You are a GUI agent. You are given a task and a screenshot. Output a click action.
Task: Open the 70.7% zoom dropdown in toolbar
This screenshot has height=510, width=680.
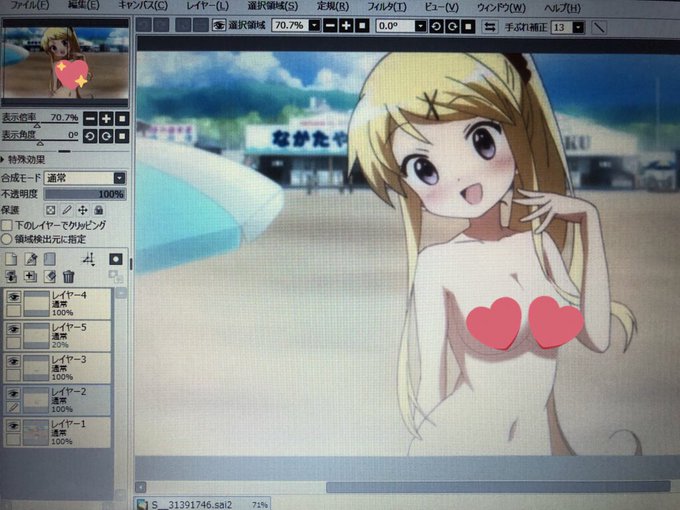tap(314, 26)
